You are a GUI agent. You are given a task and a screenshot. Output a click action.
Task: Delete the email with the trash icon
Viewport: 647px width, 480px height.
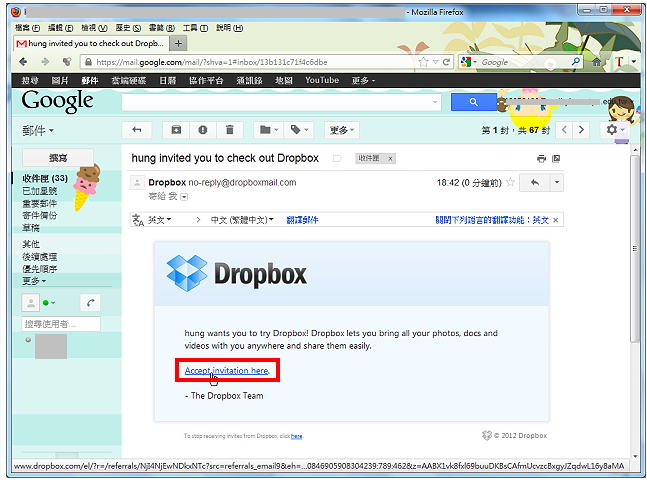229,130
